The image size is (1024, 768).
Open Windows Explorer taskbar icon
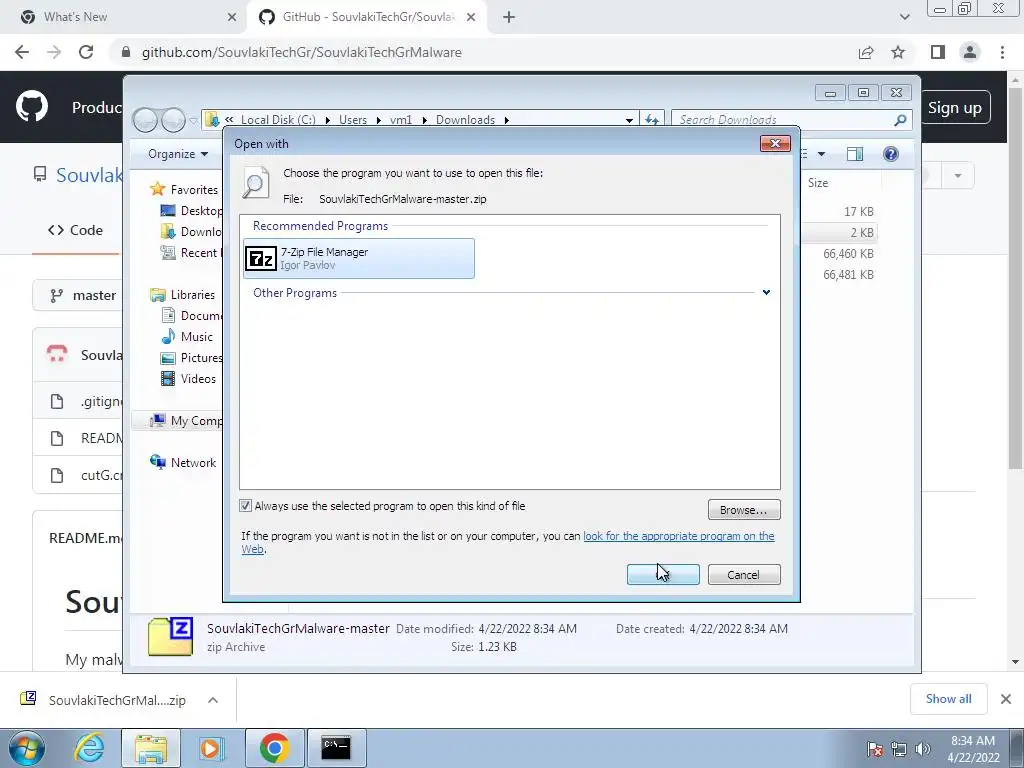click(152, 748)
